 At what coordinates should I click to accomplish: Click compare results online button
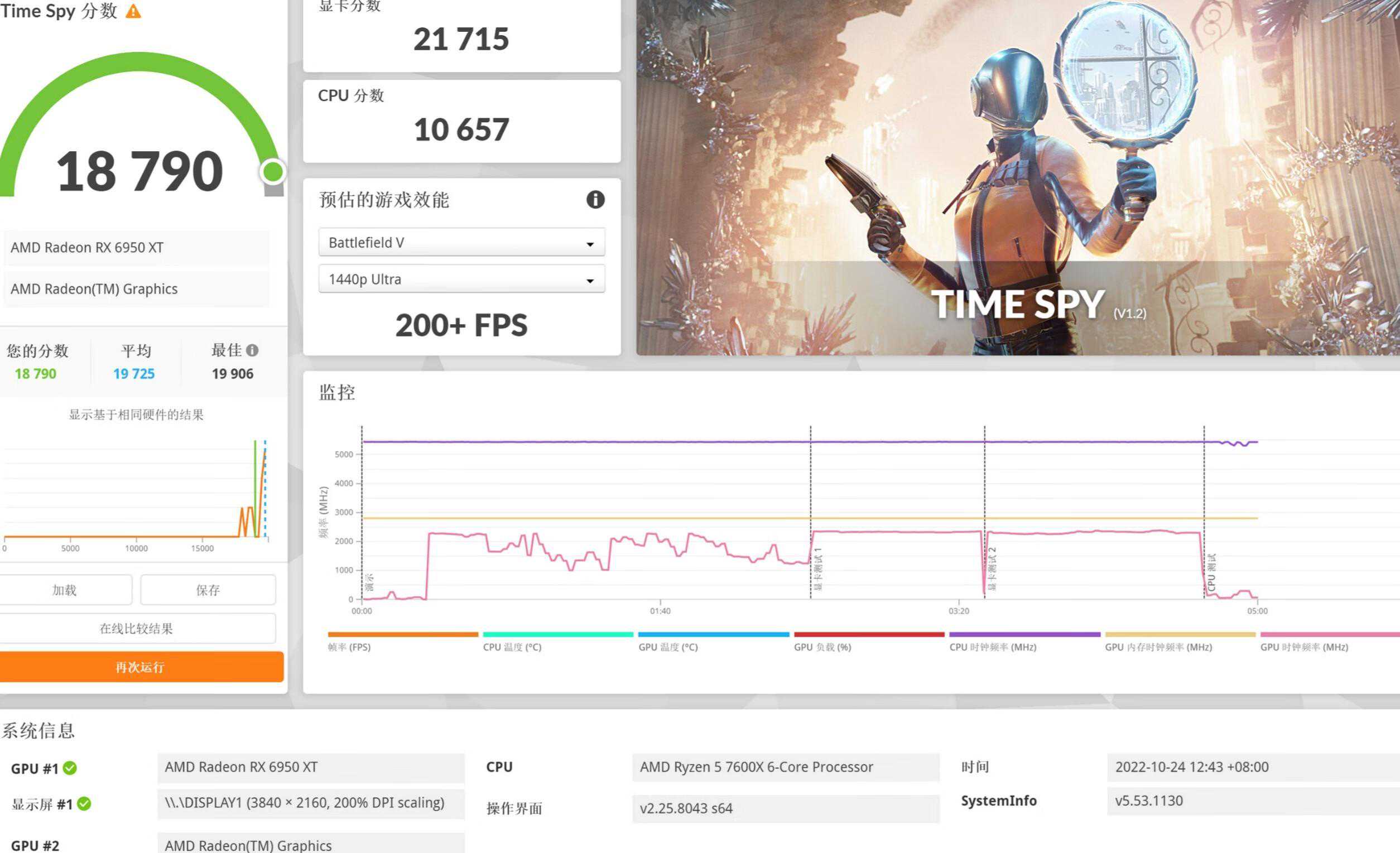pos(136,628)
